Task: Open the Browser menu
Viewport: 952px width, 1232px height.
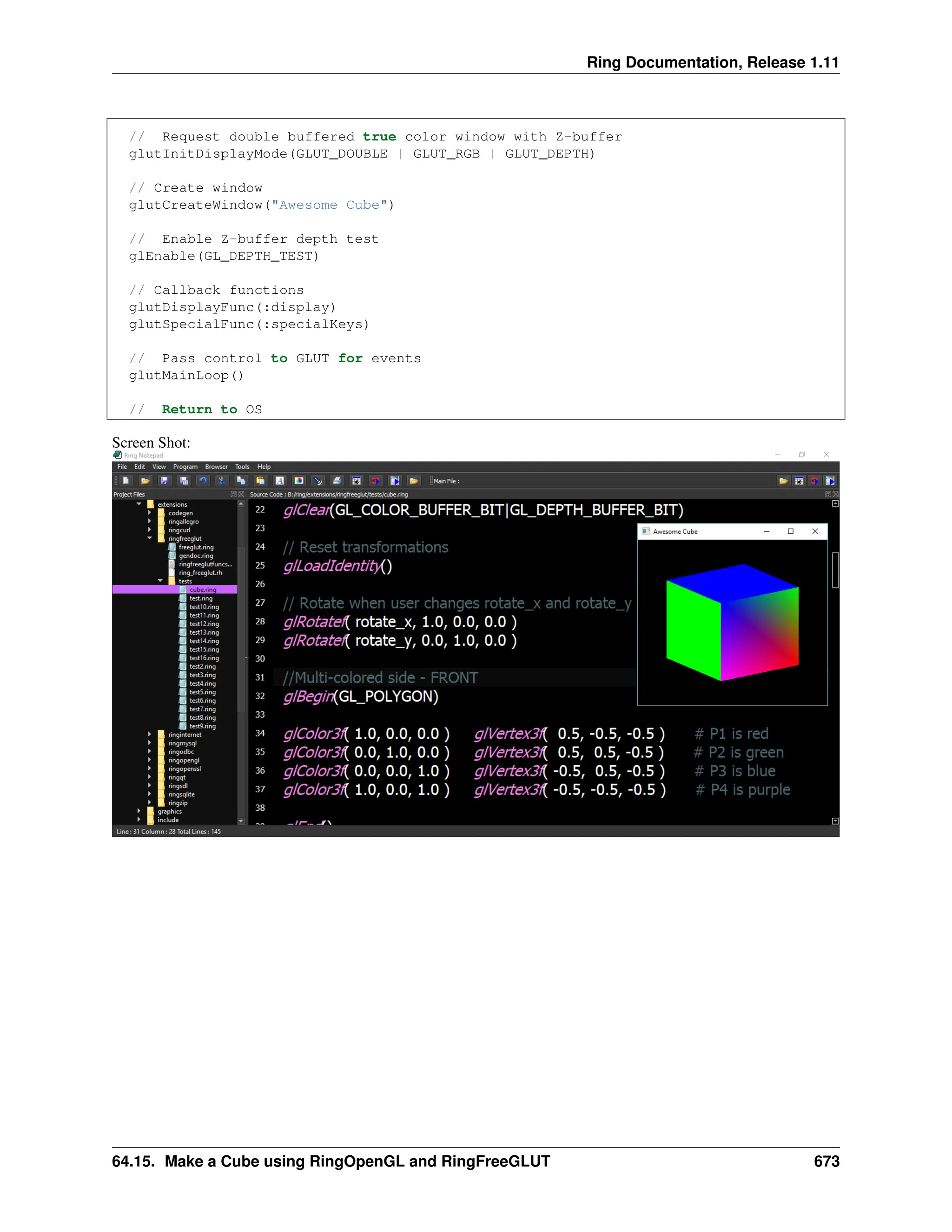Action: [216, 466]
